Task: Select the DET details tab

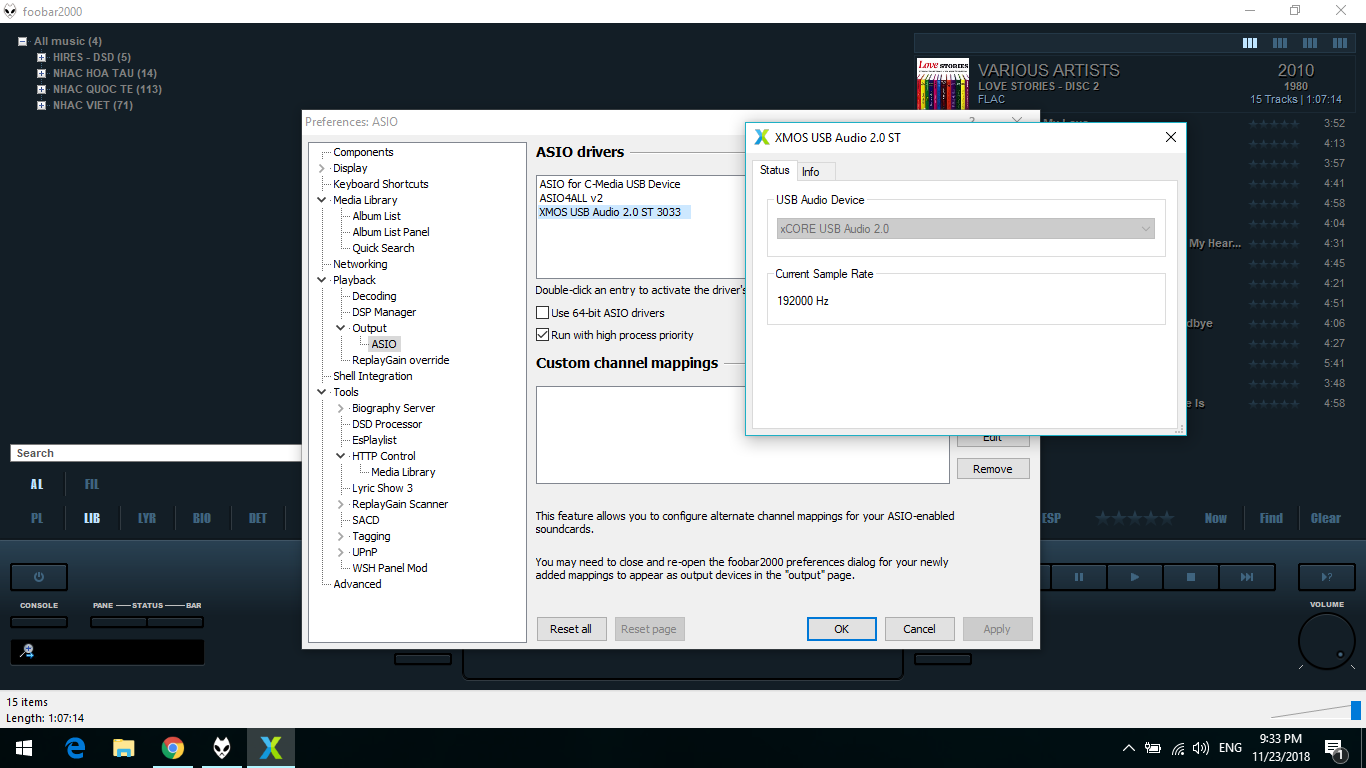Action: (x=258, y=518)
